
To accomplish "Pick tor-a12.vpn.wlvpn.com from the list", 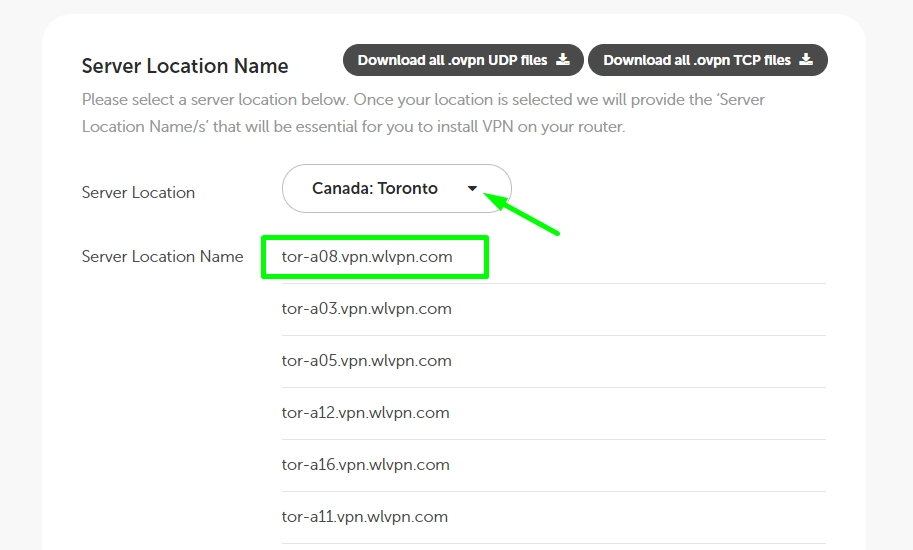I will (x=366, y=413).
